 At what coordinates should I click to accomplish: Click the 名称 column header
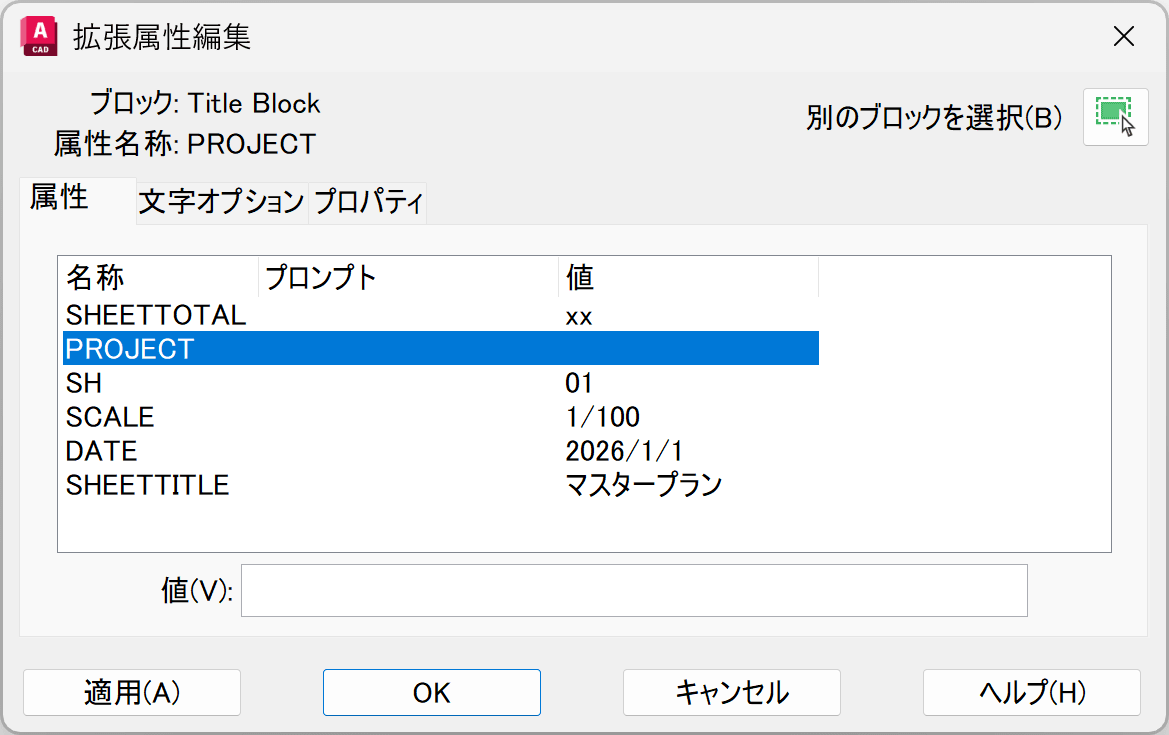click(158, 277)
